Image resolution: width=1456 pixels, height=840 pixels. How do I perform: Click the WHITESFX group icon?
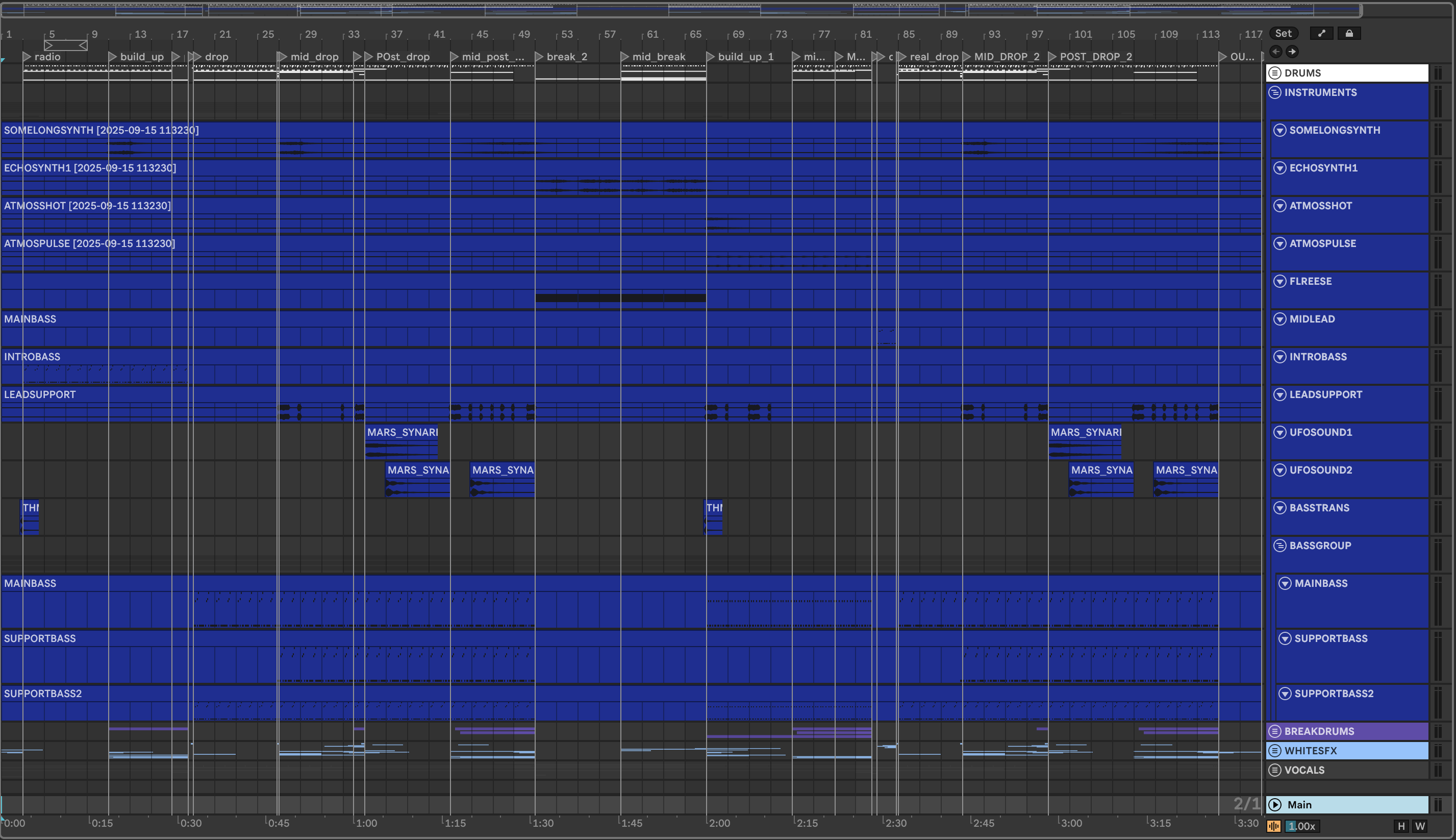tap(1275, 751)
